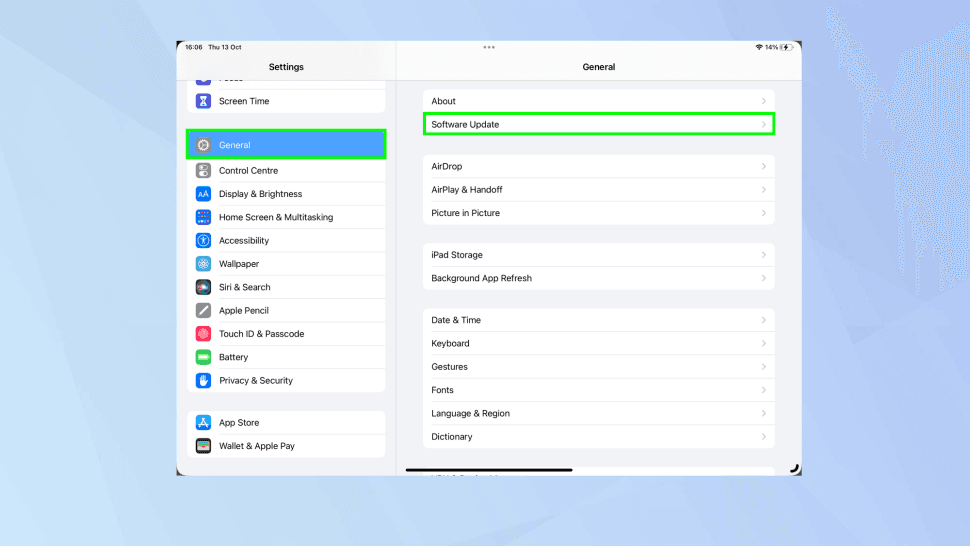Tap the Display & Brightness AA icon
Image resolution: width=970 pixels, height=546 pixels.
(203, 194)
